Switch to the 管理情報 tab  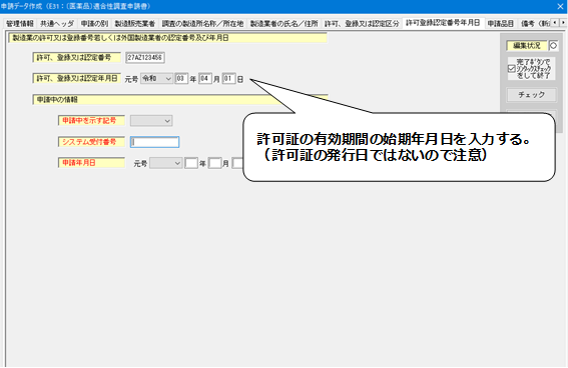[20, 24]
